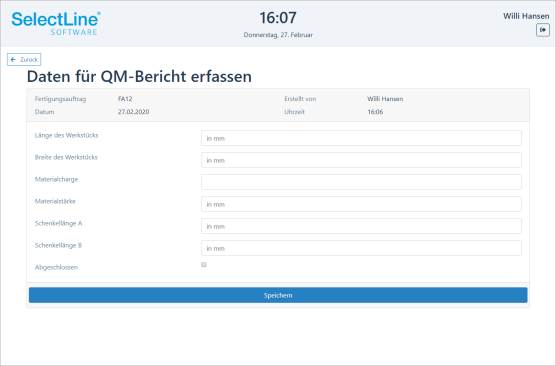556x366 pixels.
Task: Click the Erstellt von value Willi Hansen
Action: click(x=385, y=99)
